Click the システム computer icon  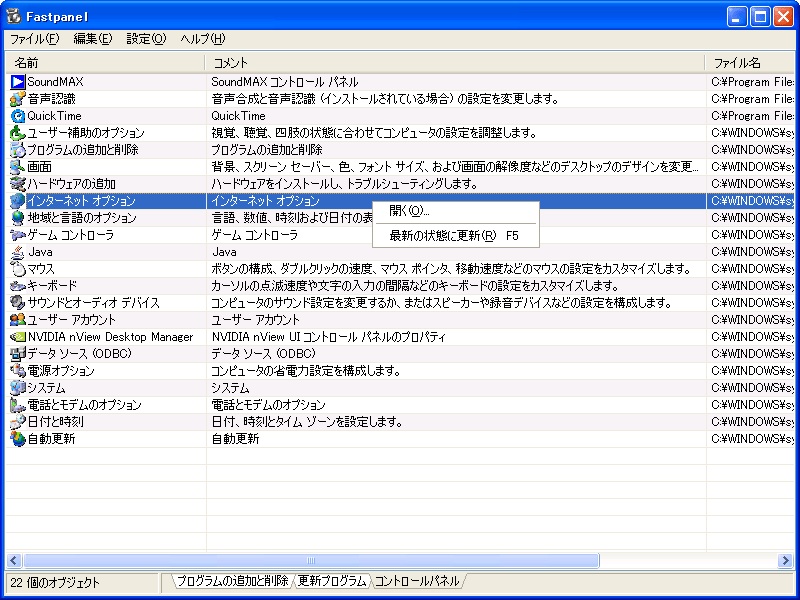click(x=18, y=388)
